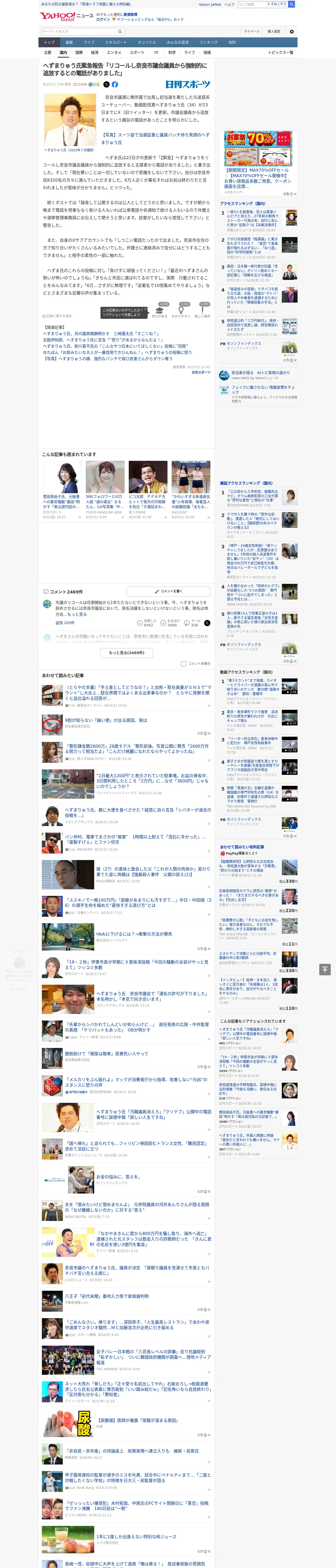Viewport: 336px width, 1568px height.
Task: Open the ランキング tab
Action: tap(209, 43)
